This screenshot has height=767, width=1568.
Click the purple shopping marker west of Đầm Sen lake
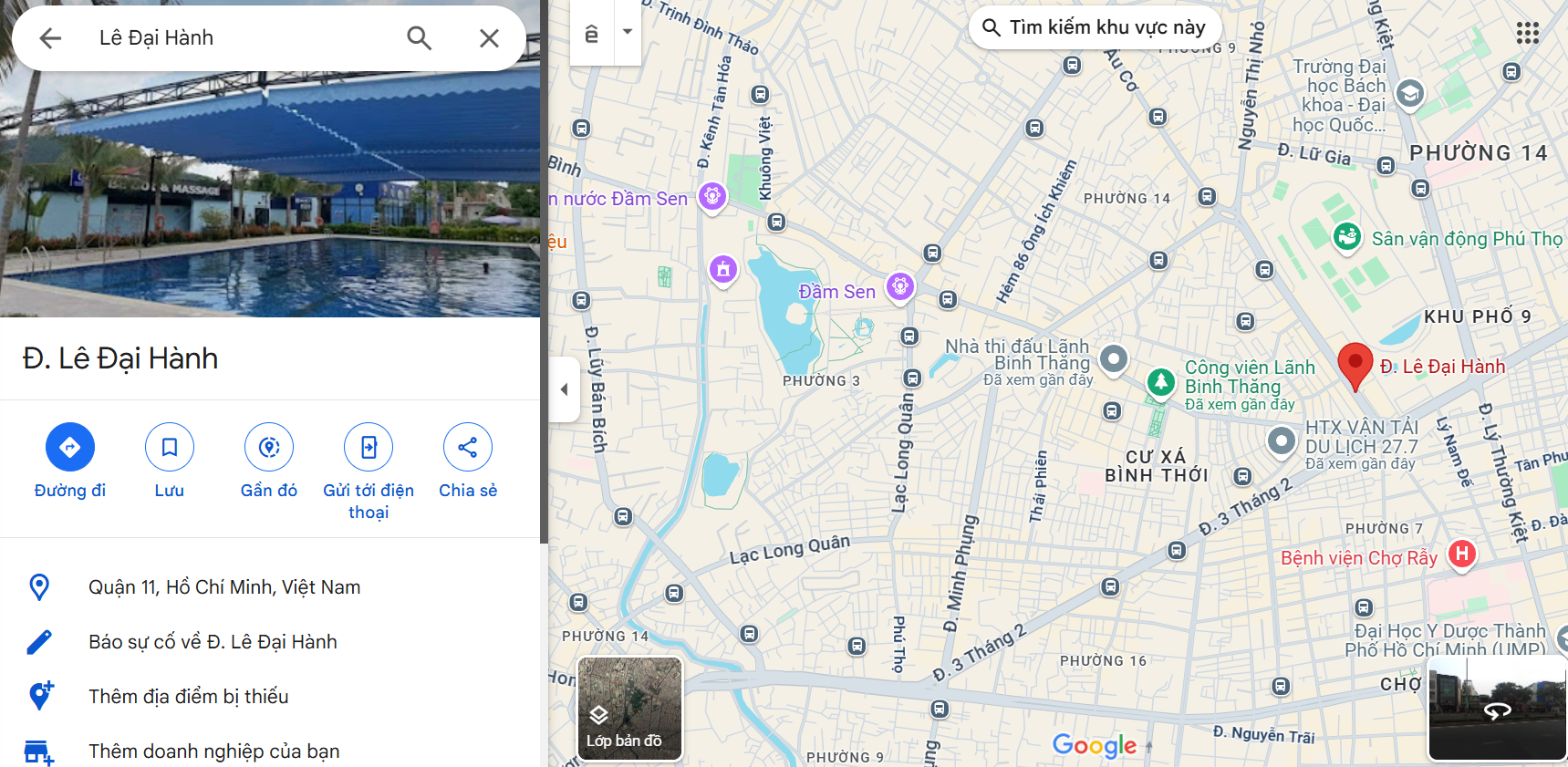723,269
